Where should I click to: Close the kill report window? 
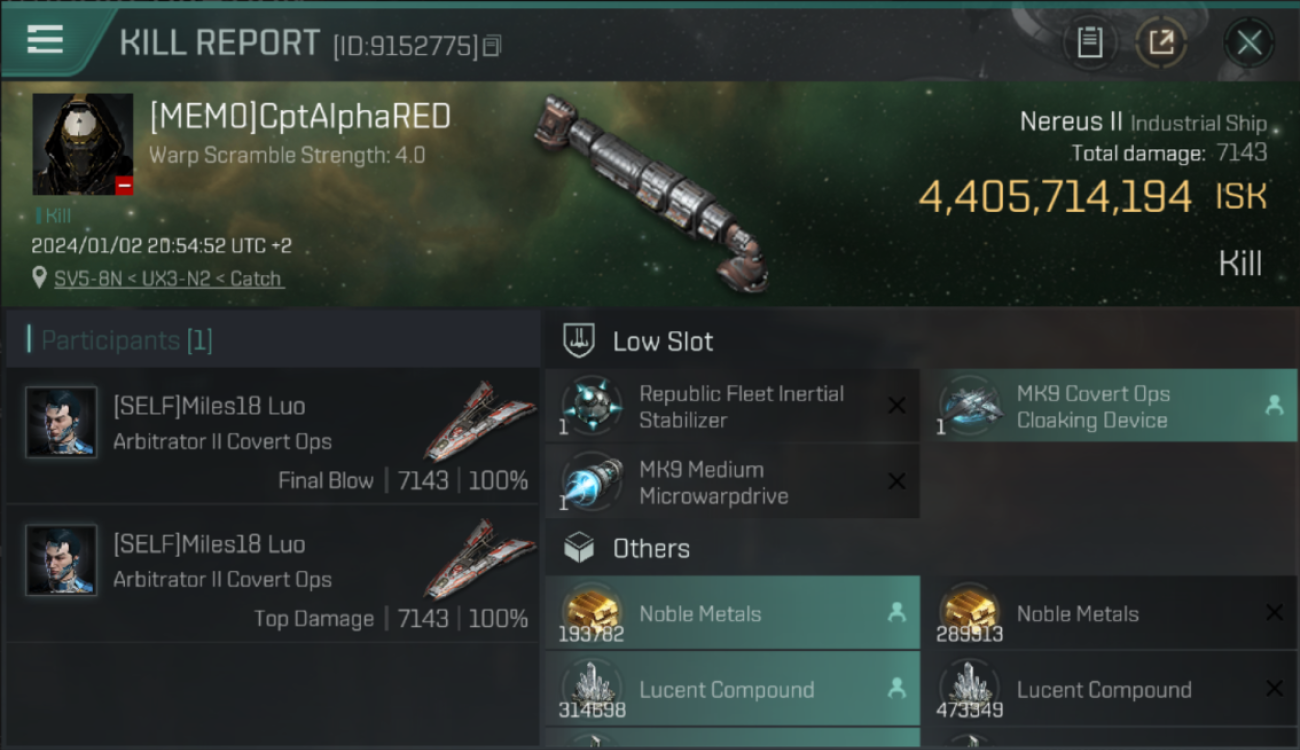[x=1249, y=43]
